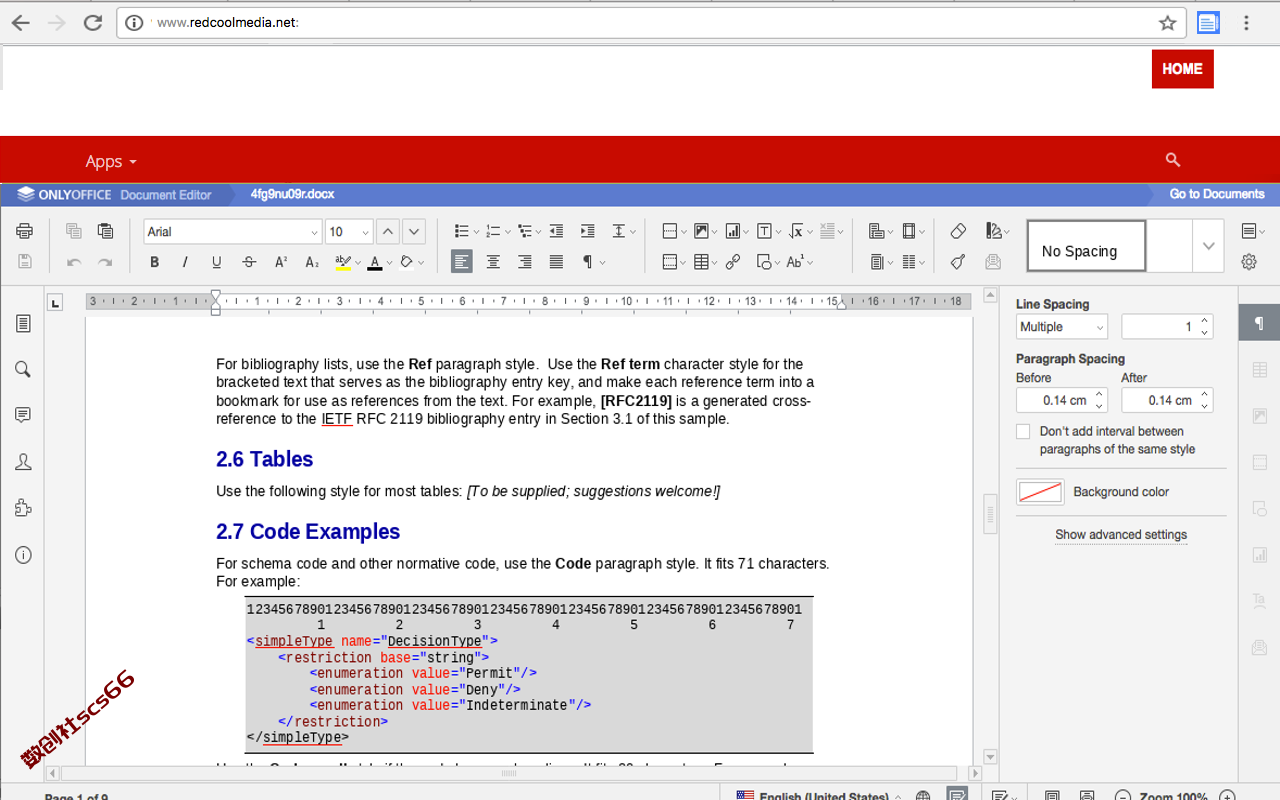Expand the paragraph styles gallery arrow
Image resolution: width=1280 pixels, height=800 pixels.
pos(1208,246)
